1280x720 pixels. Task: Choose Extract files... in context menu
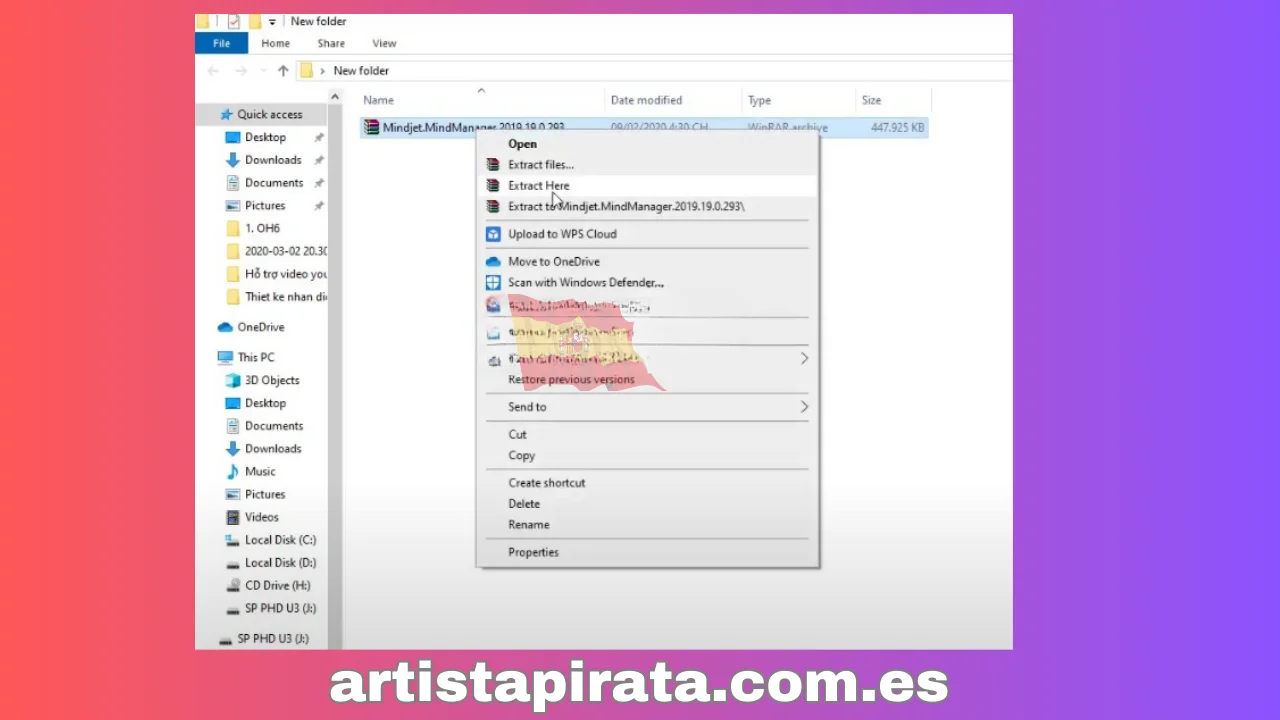(x=541, y=165)
